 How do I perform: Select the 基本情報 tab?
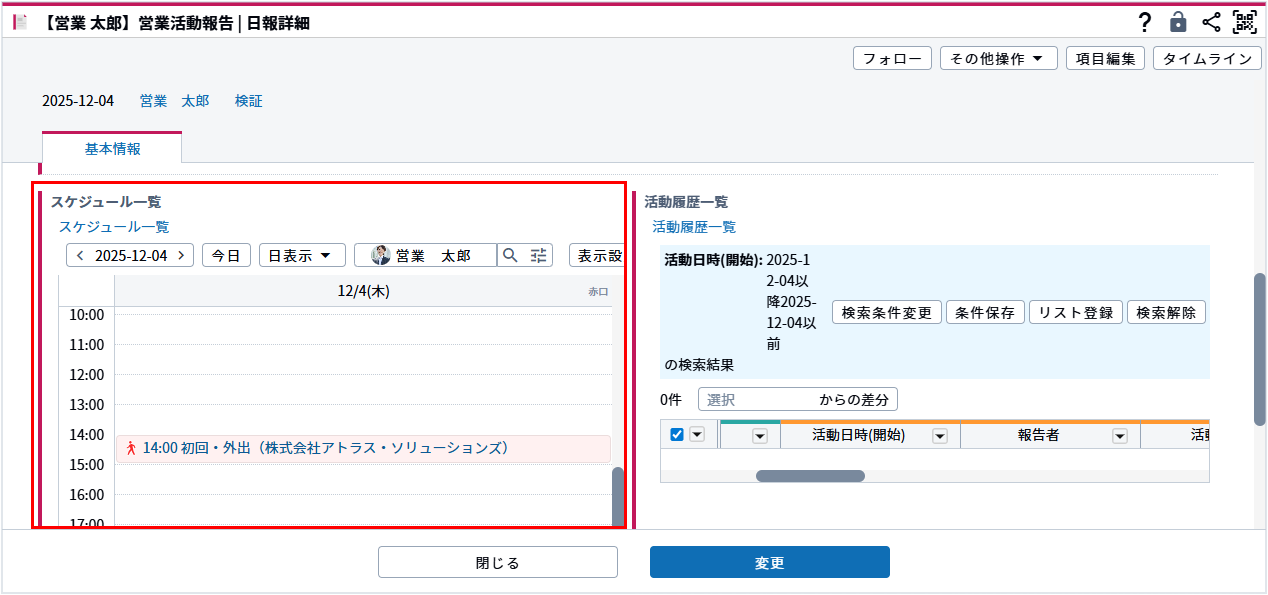coord(112,149)
